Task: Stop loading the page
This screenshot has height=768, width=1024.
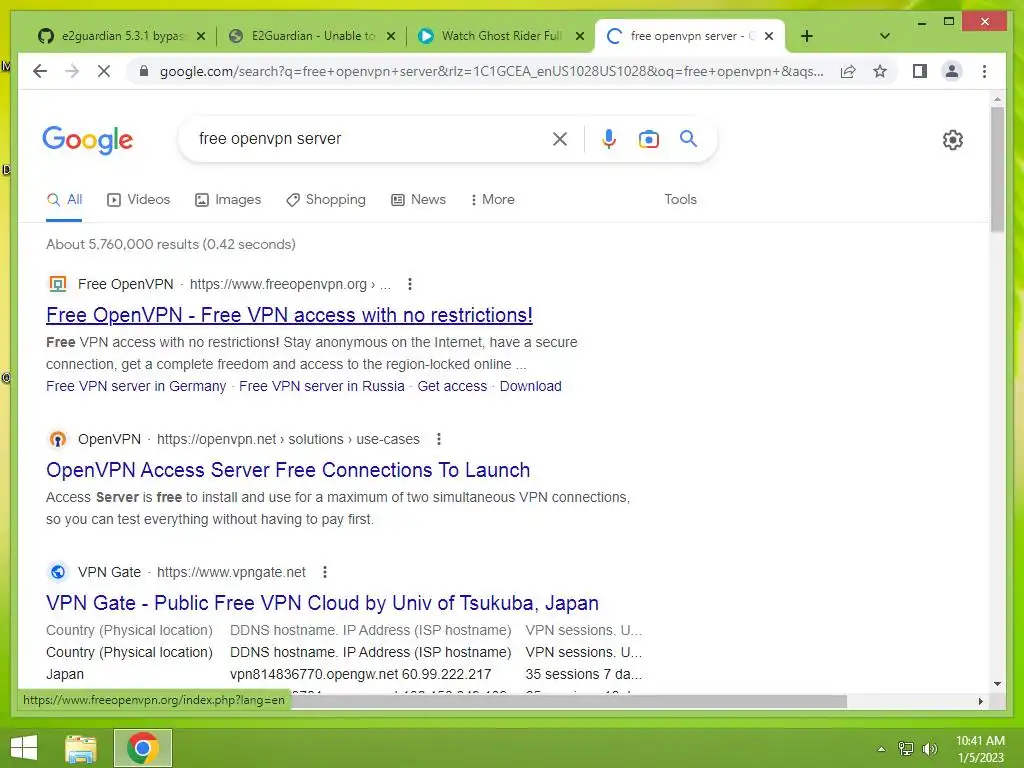Action: [x=104, y=71]
